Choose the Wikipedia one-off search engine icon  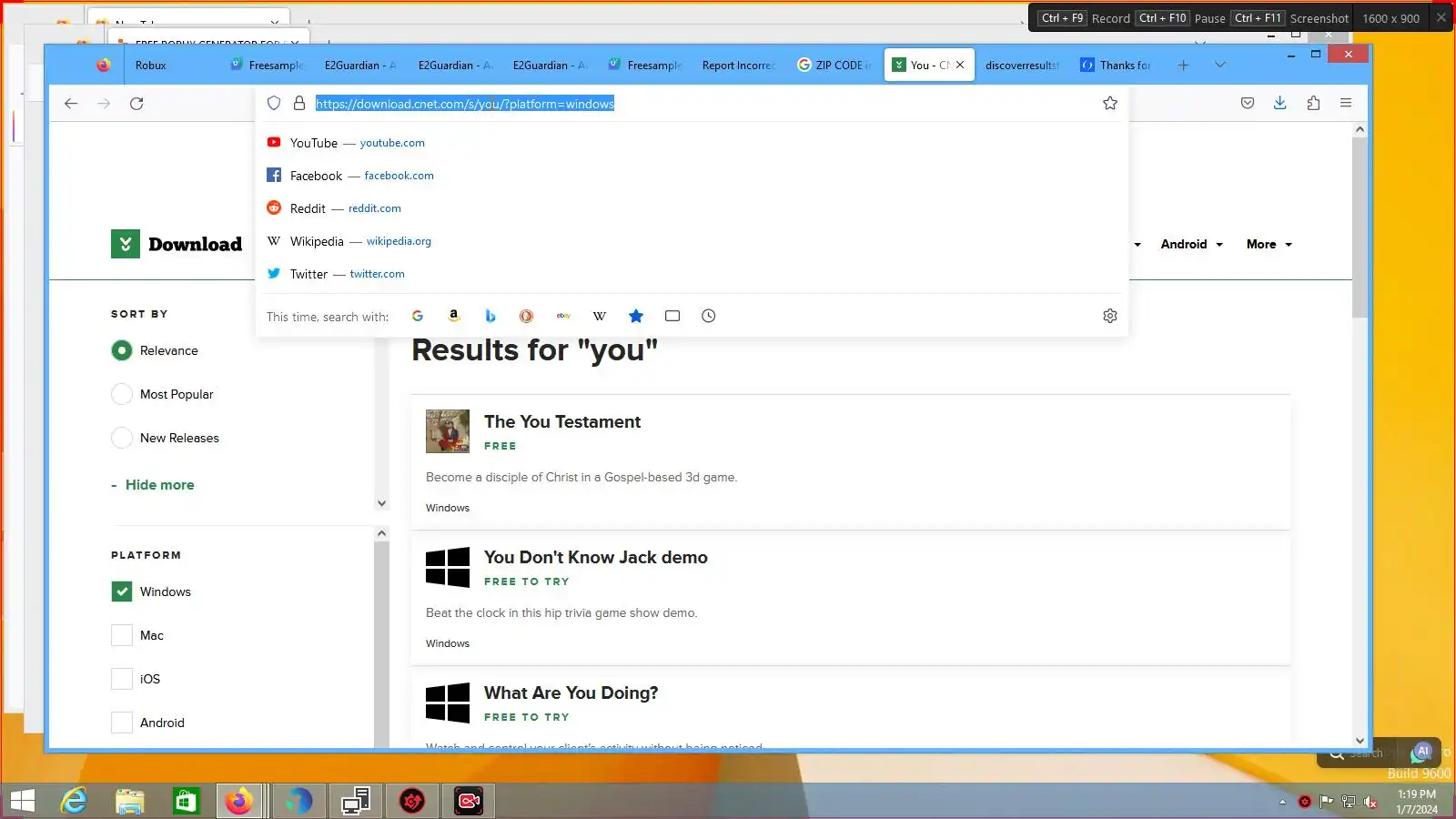600,316
